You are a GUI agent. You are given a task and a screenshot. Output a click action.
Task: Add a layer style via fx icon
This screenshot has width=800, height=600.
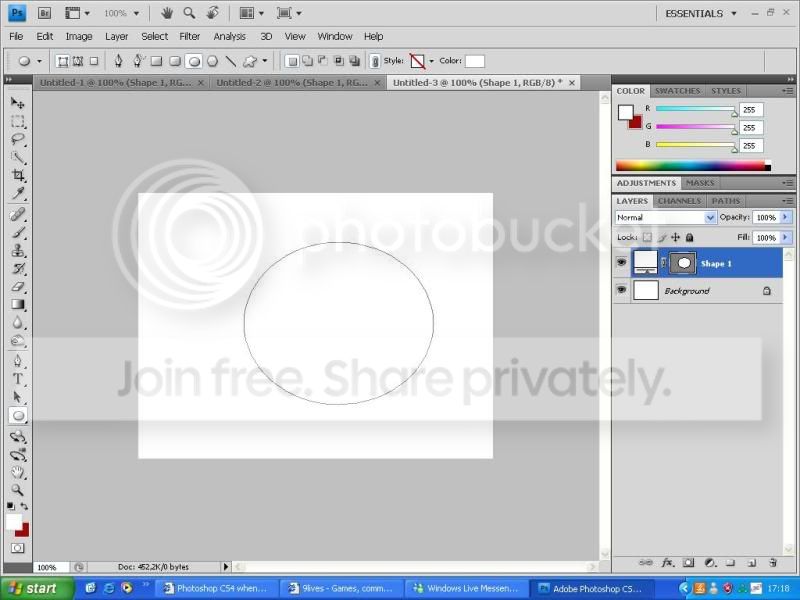(667, 563)
